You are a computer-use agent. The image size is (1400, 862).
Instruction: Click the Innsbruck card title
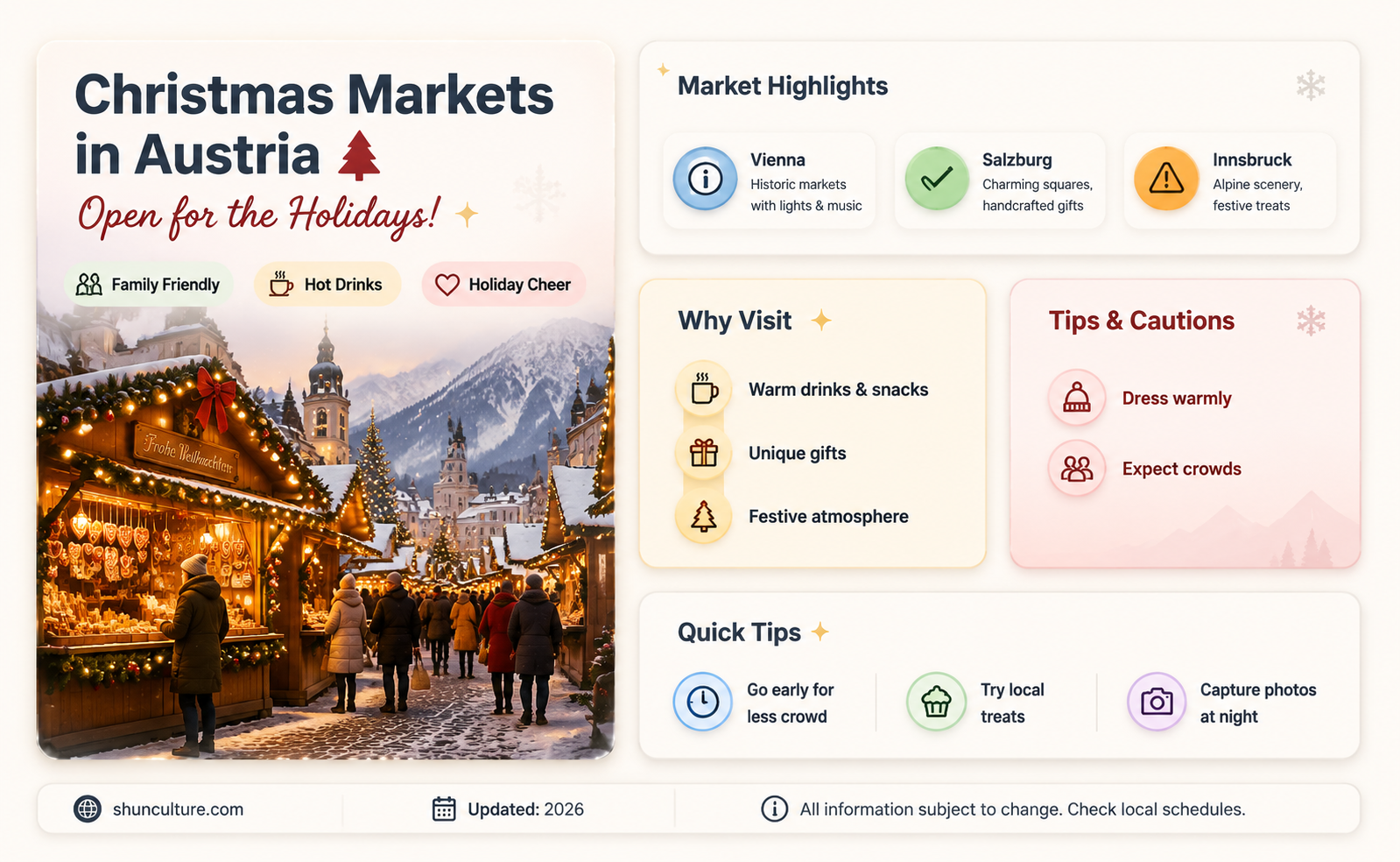coord(1252,159)
